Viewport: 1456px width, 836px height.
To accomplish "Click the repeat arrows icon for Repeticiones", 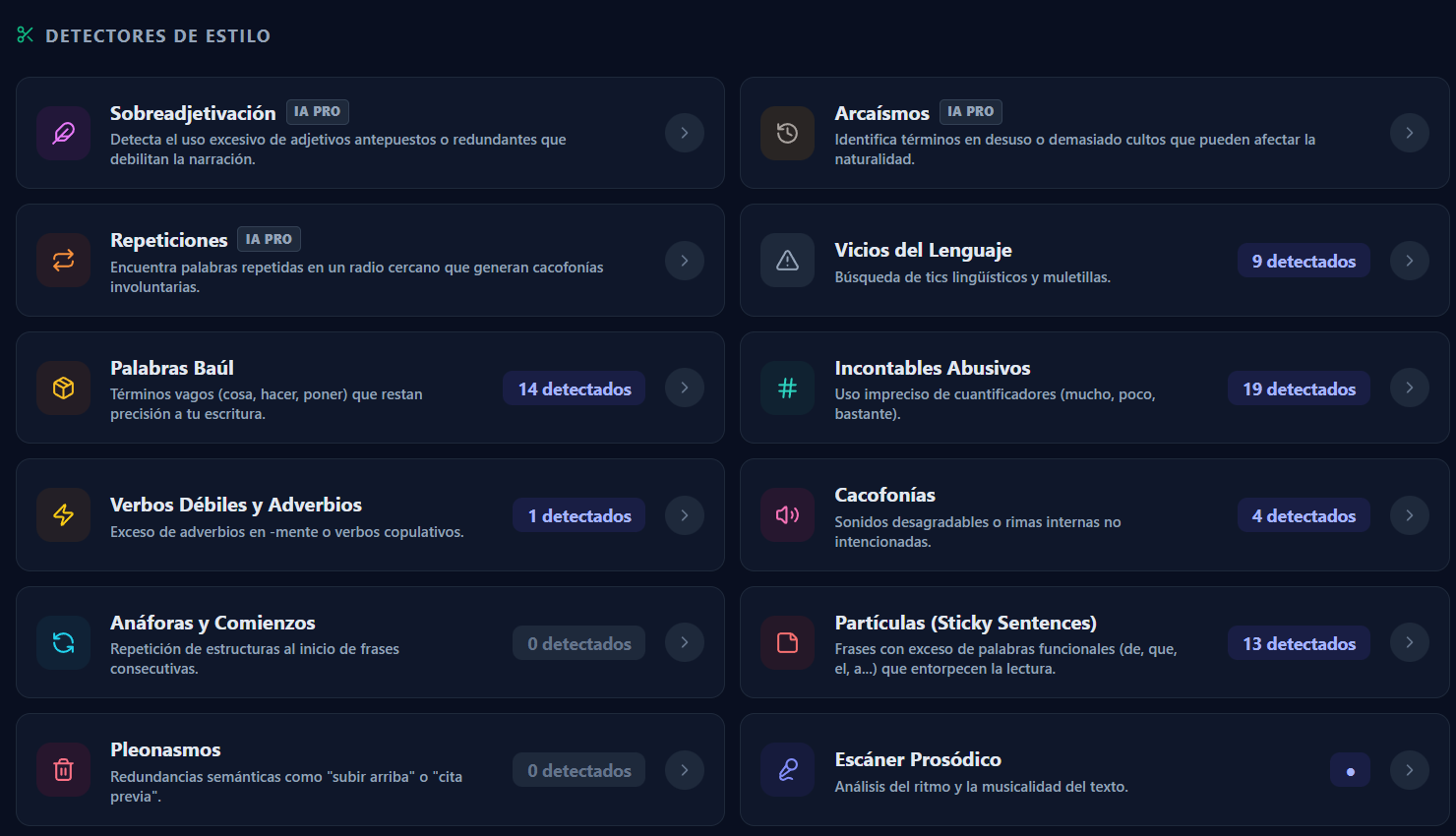I will tap(64, 261).
